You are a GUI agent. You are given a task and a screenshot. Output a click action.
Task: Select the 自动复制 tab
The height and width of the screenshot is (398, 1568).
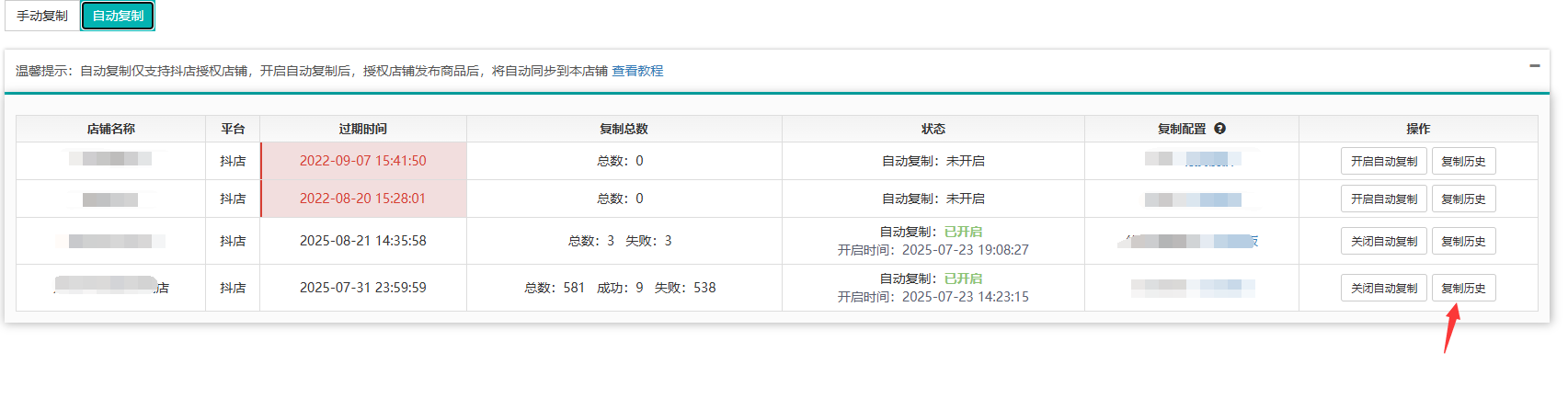point(118,16)
